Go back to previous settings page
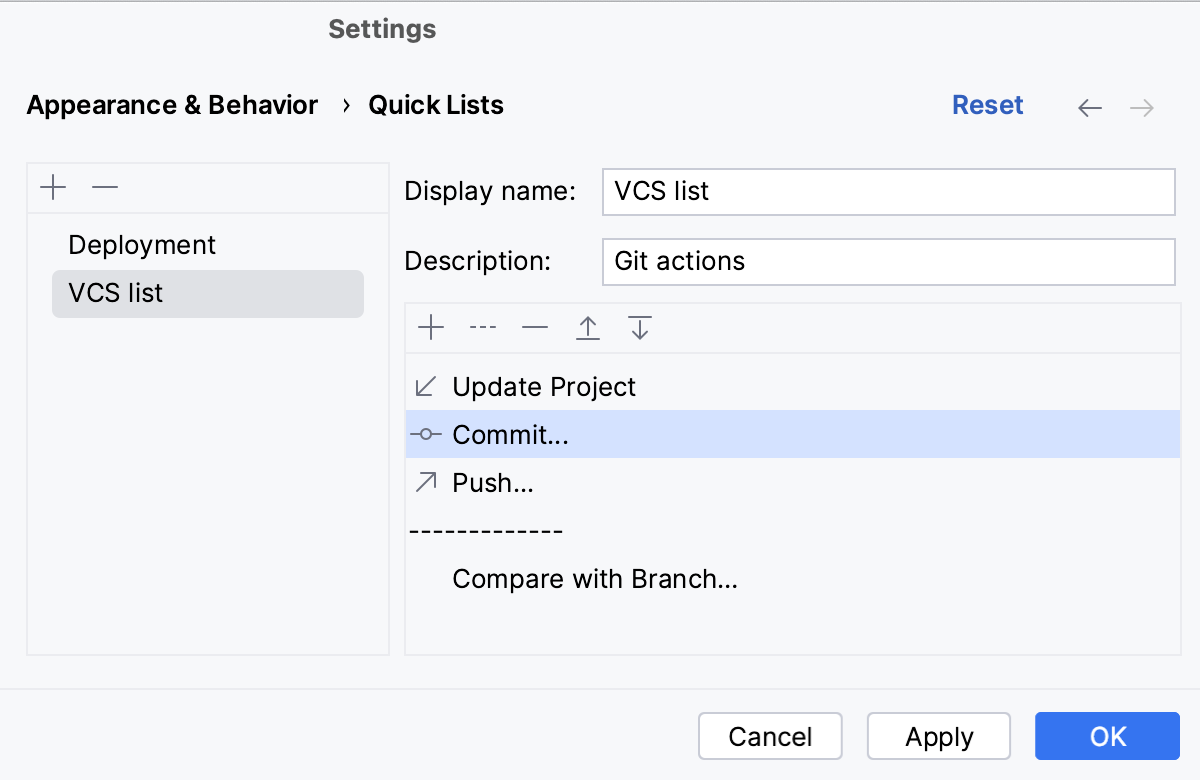The width and height of the screenshot is (1200, 780). (1090, 108)
